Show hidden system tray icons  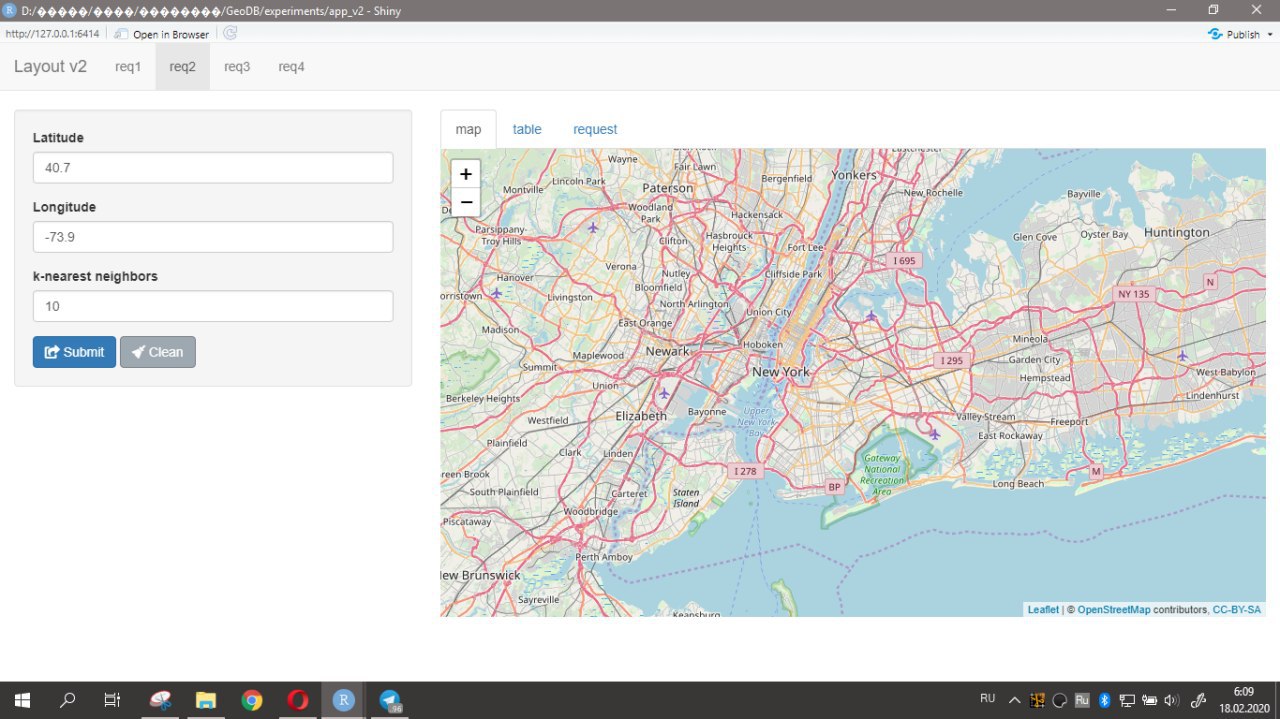coord(1014,700)
